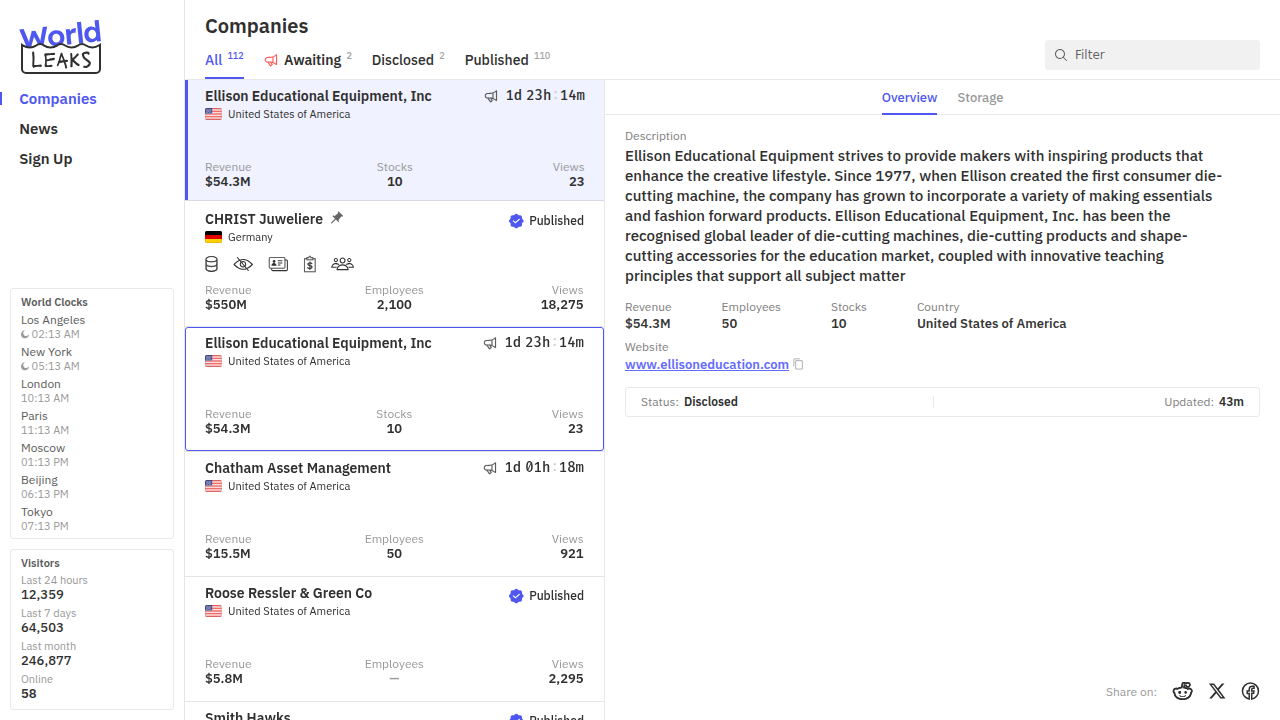Click crossed-eye icon in CHRIST Juweliere card
1280x720 pixels.
click(x=243, y=264)
